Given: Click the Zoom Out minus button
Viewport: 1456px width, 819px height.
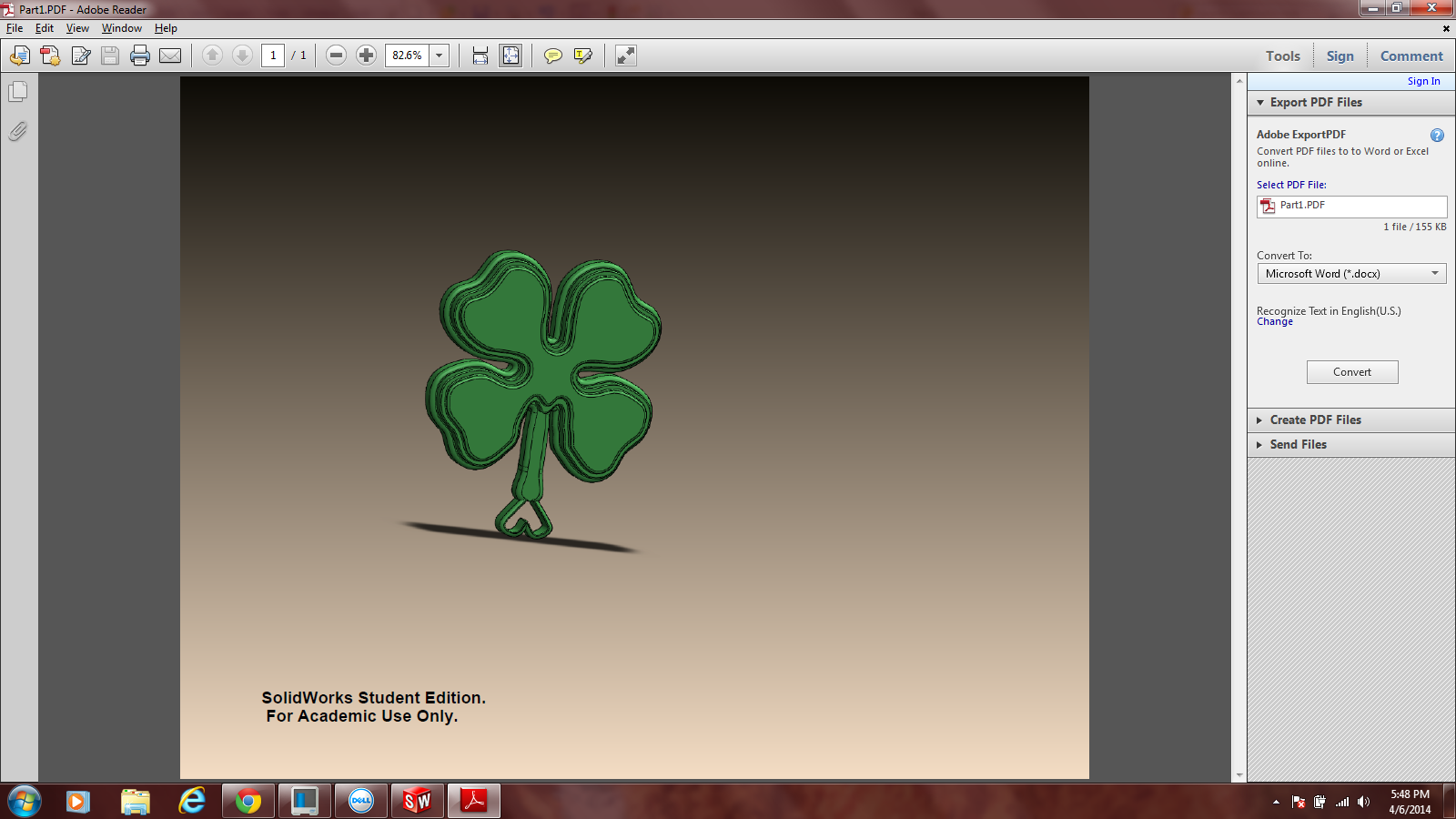Looking at the screenshot, I should coord(336,56).
